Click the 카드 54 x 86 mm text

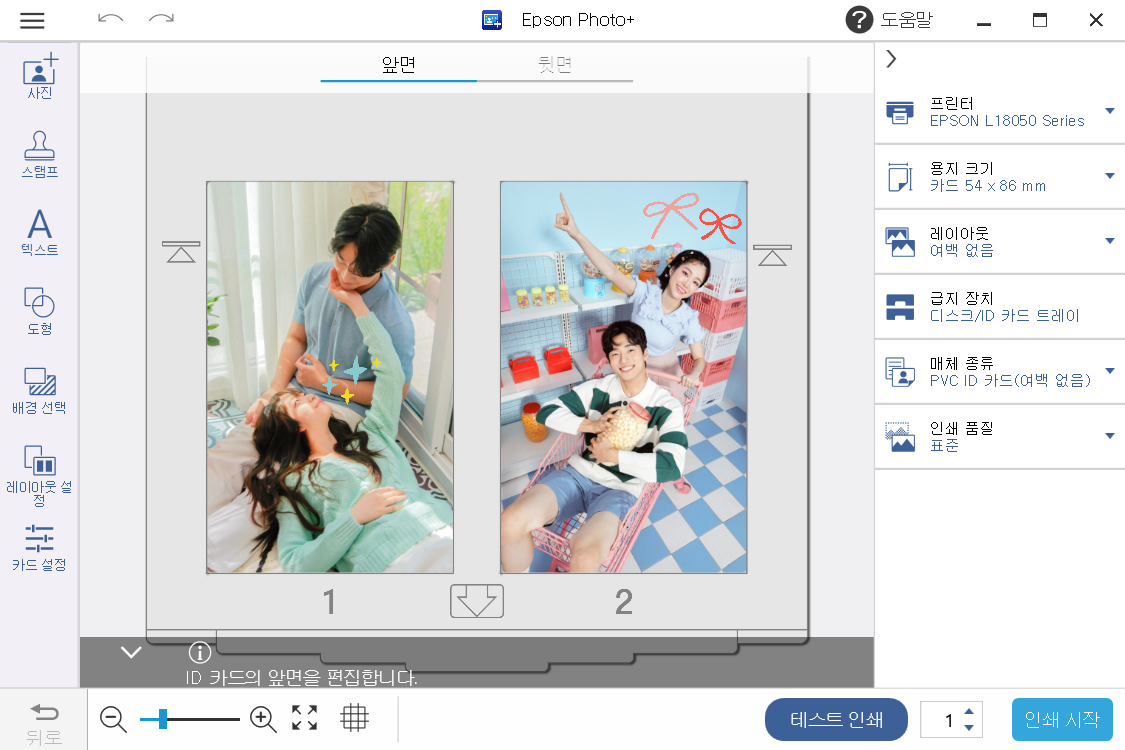point(987,186)
